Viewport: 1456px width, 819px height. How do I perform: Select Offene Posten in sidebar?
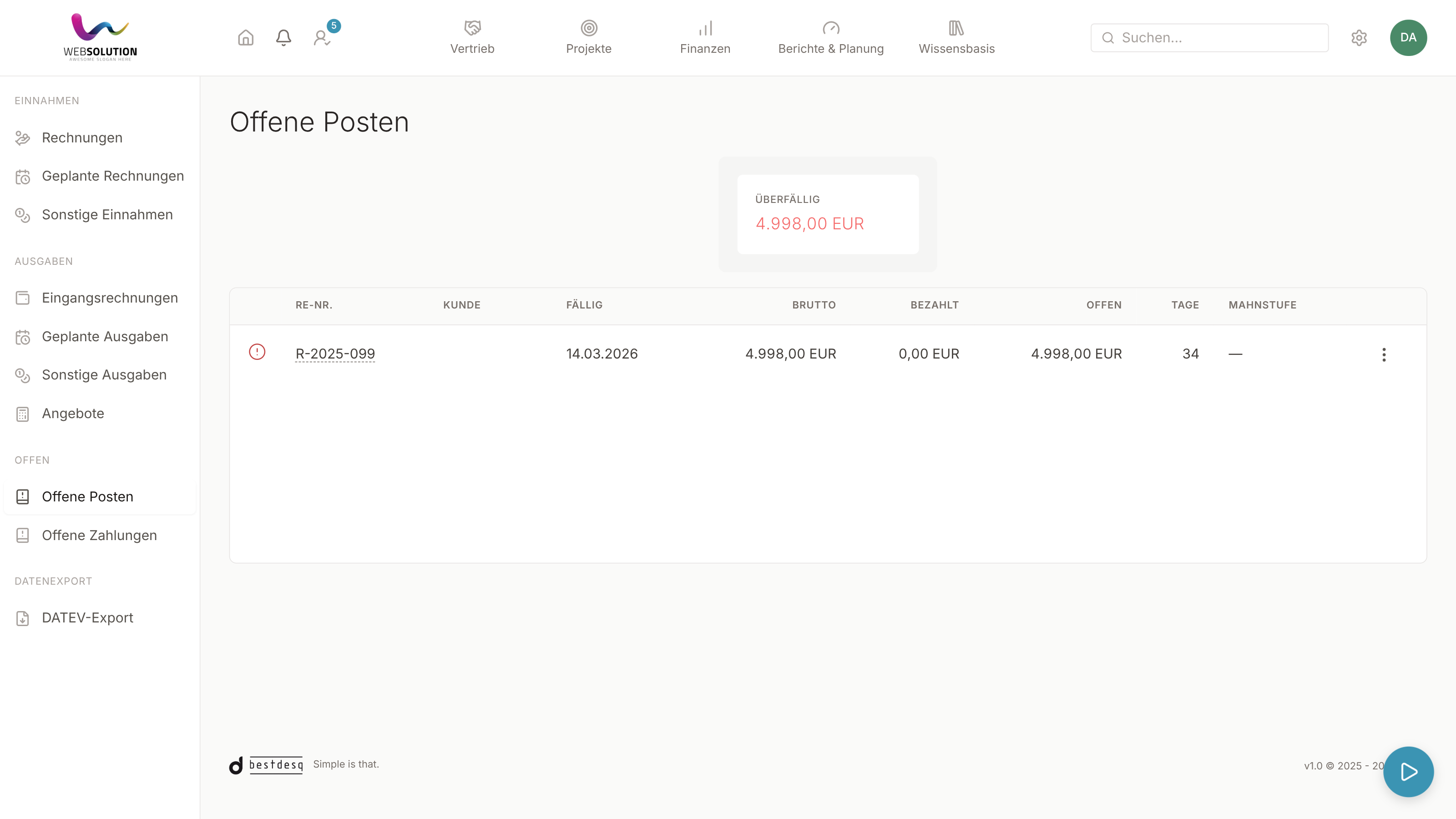[x=100, y=497]
